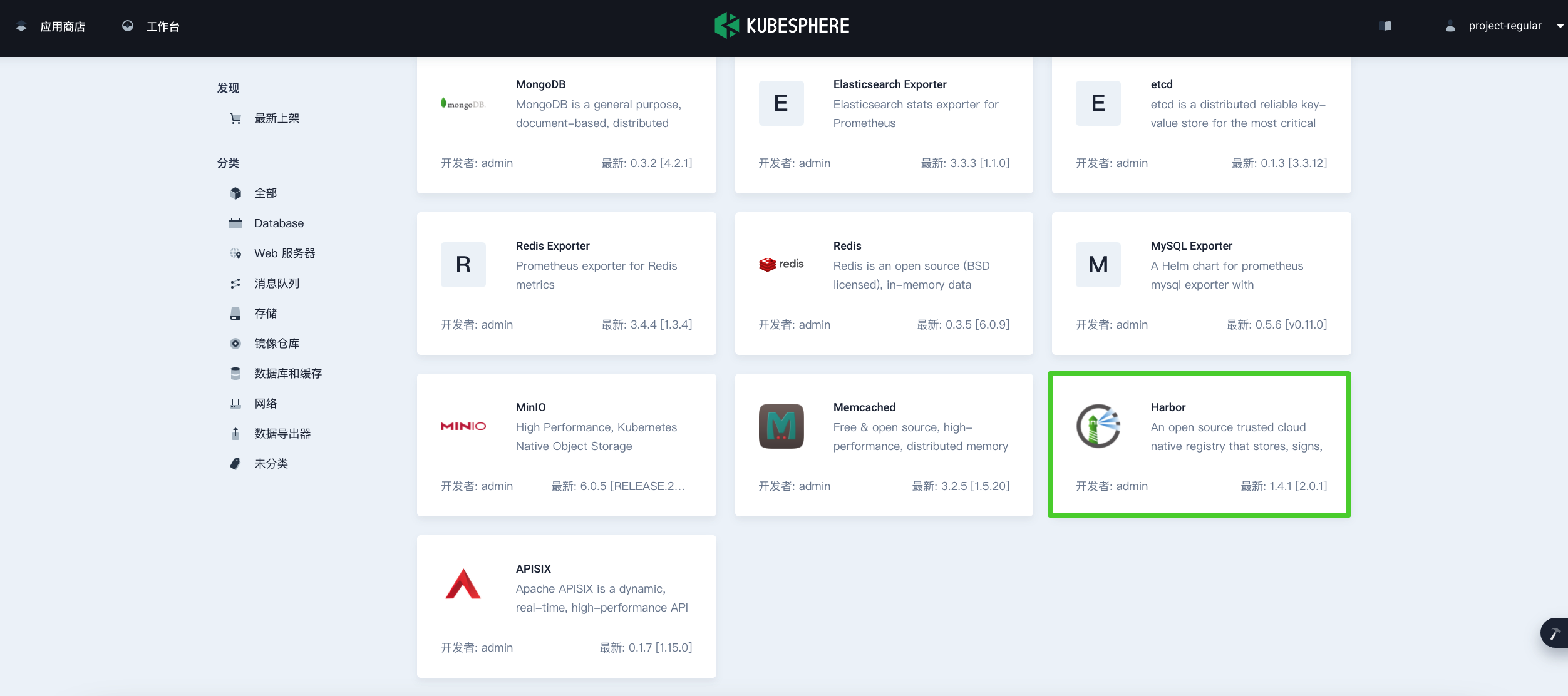Select the 数据导出器 exporter category icon
The height and width of the screenshot is (696, 1568).
coord(235,433)
